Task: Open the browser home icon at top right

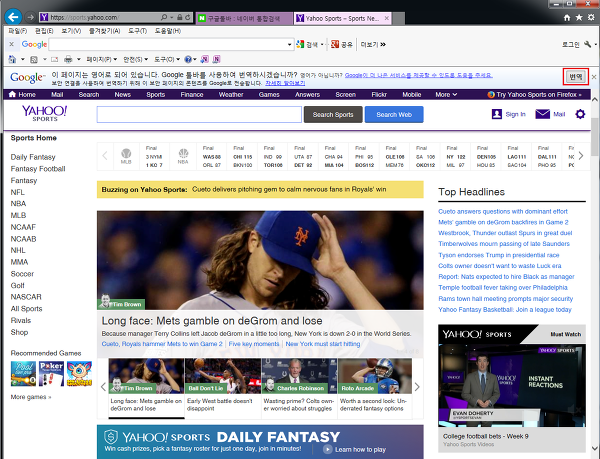Action: coord(567,18)
